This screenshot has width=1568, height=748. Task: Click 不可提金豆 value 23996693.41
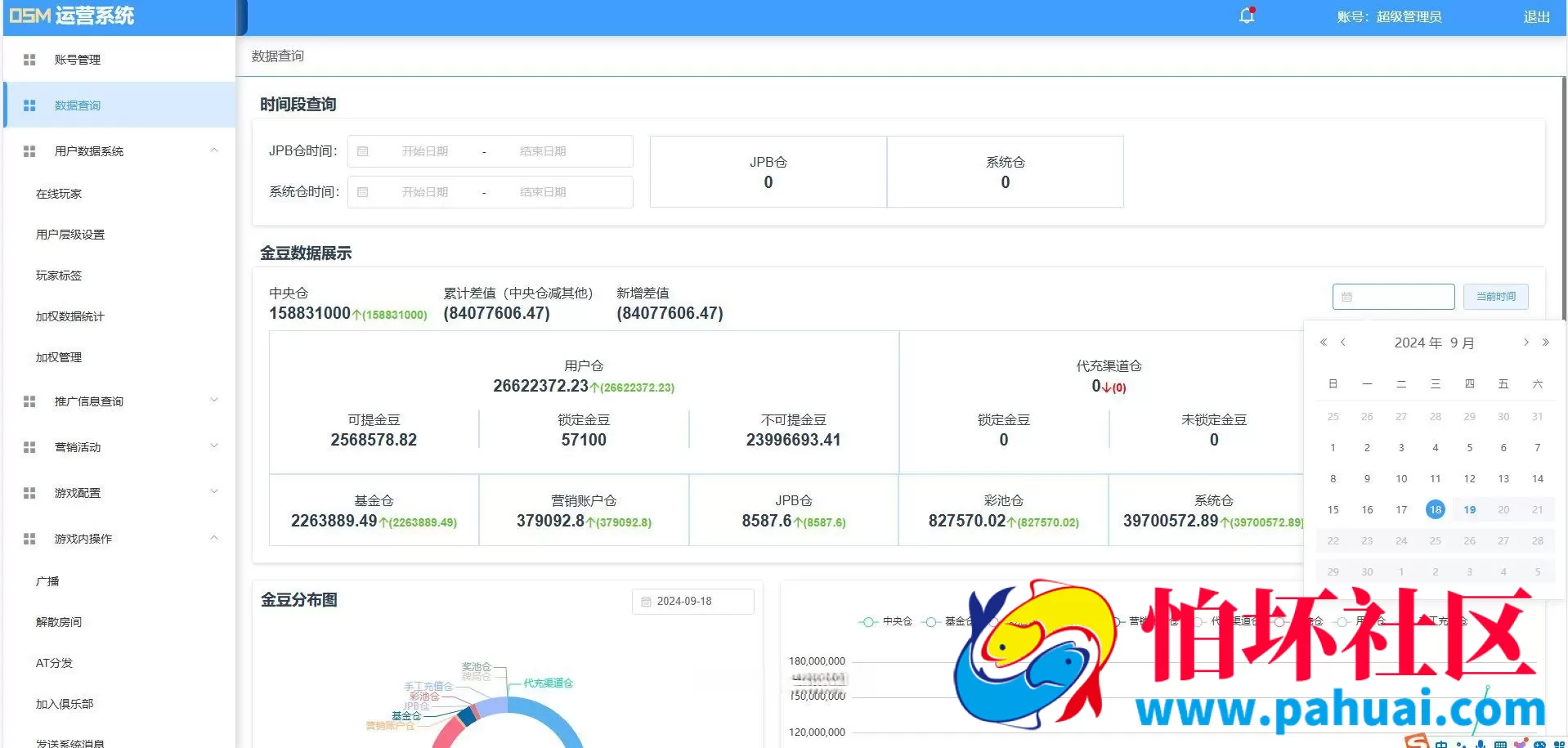pos(793,440)
